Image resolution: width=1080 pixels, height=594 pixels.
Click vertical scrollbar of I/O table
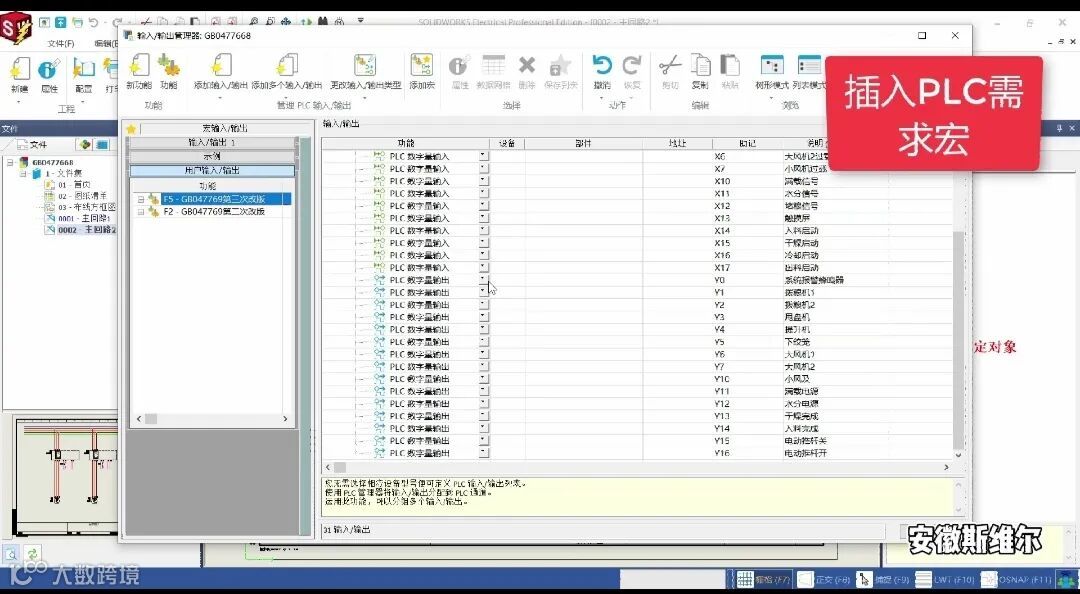[958, 340]
